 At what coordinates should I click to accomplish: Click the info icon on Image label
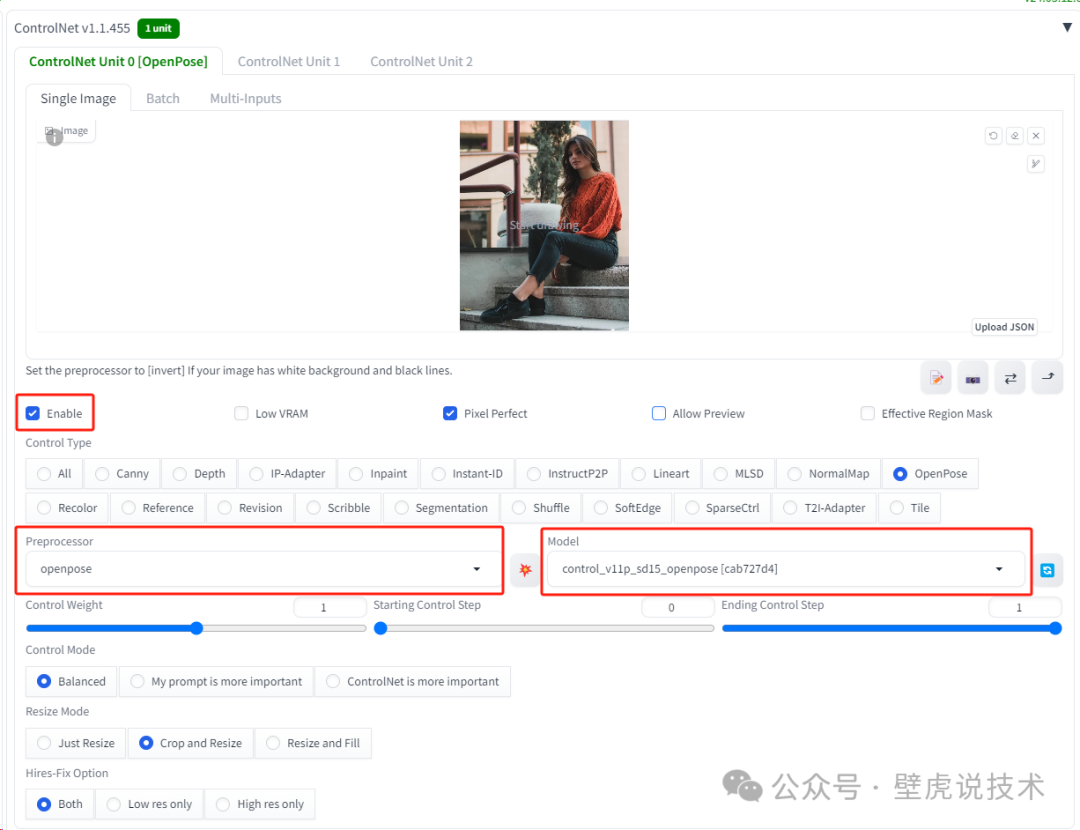(x=54, y=138)
